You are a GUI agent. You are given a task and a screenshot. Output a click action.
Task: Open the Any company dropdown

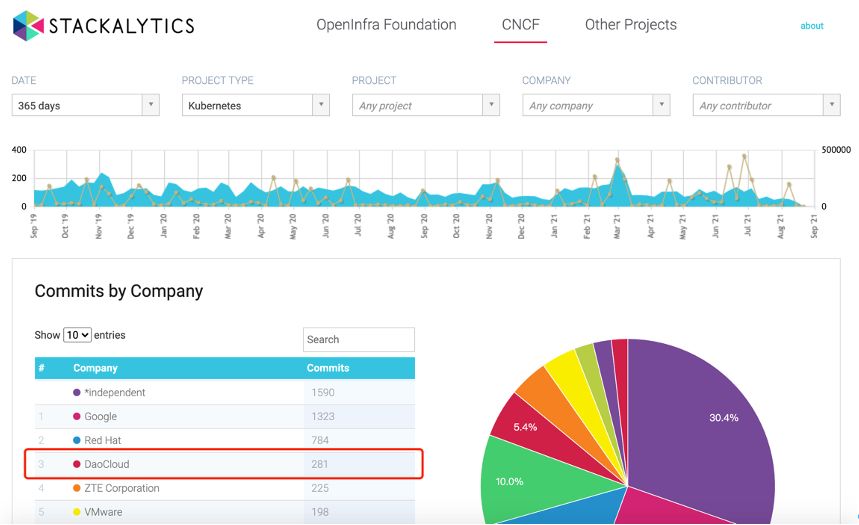(x=595, y=105)
